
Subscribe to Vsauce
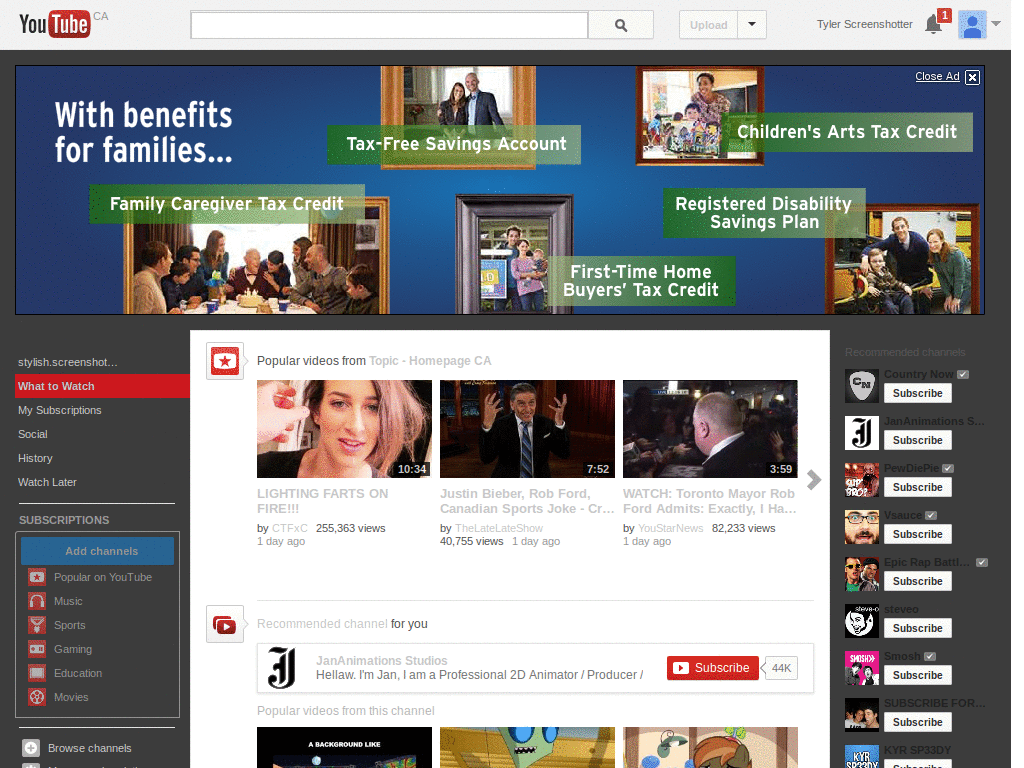(x=918, y=534)
